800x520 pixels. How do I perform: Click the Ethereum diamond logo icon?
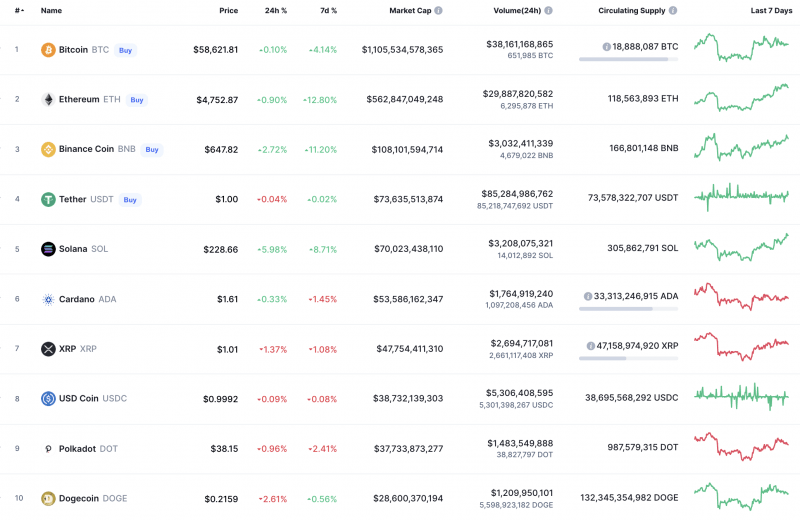point(48,100)
